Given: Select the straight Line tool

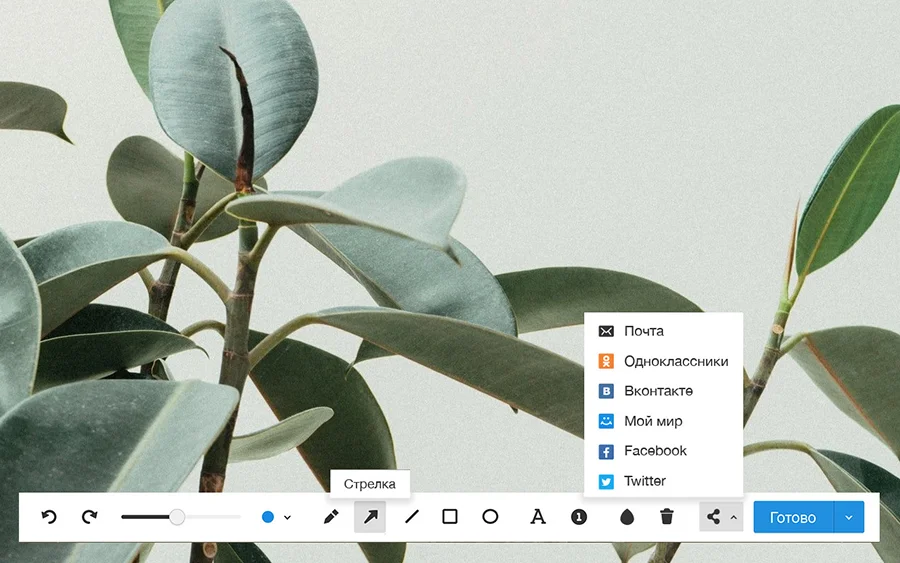Looking at the screenshot, I should click(x=411, y=517).
